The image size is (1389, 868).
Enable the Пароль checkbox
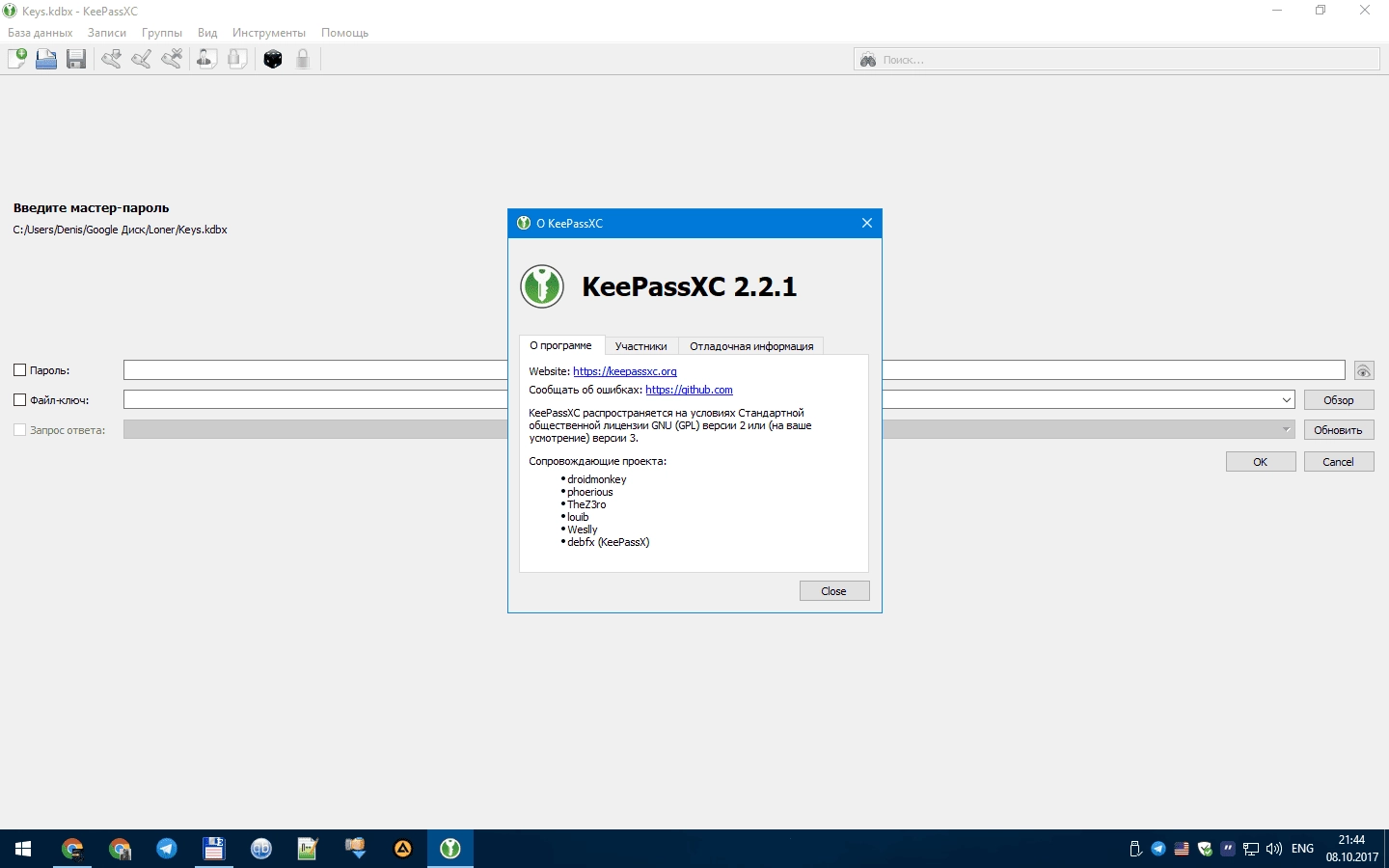point(19,370)
